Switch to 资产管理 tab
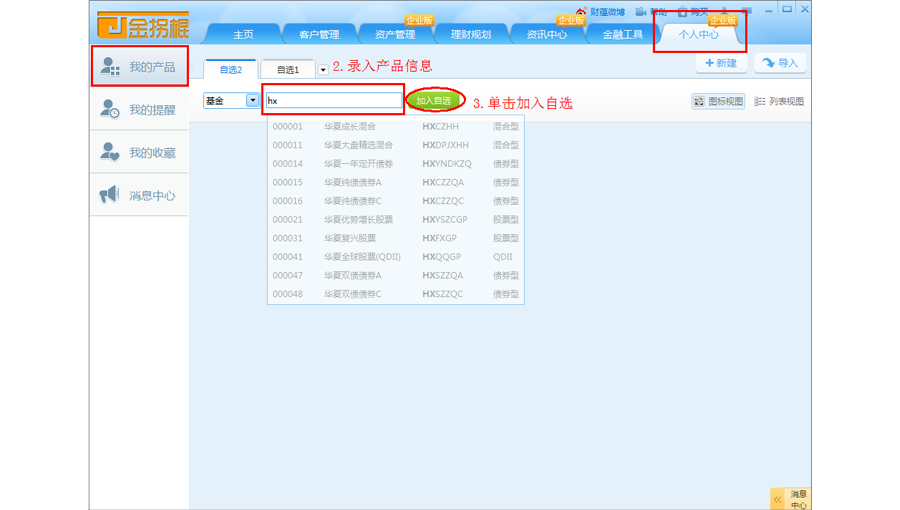 395,35
